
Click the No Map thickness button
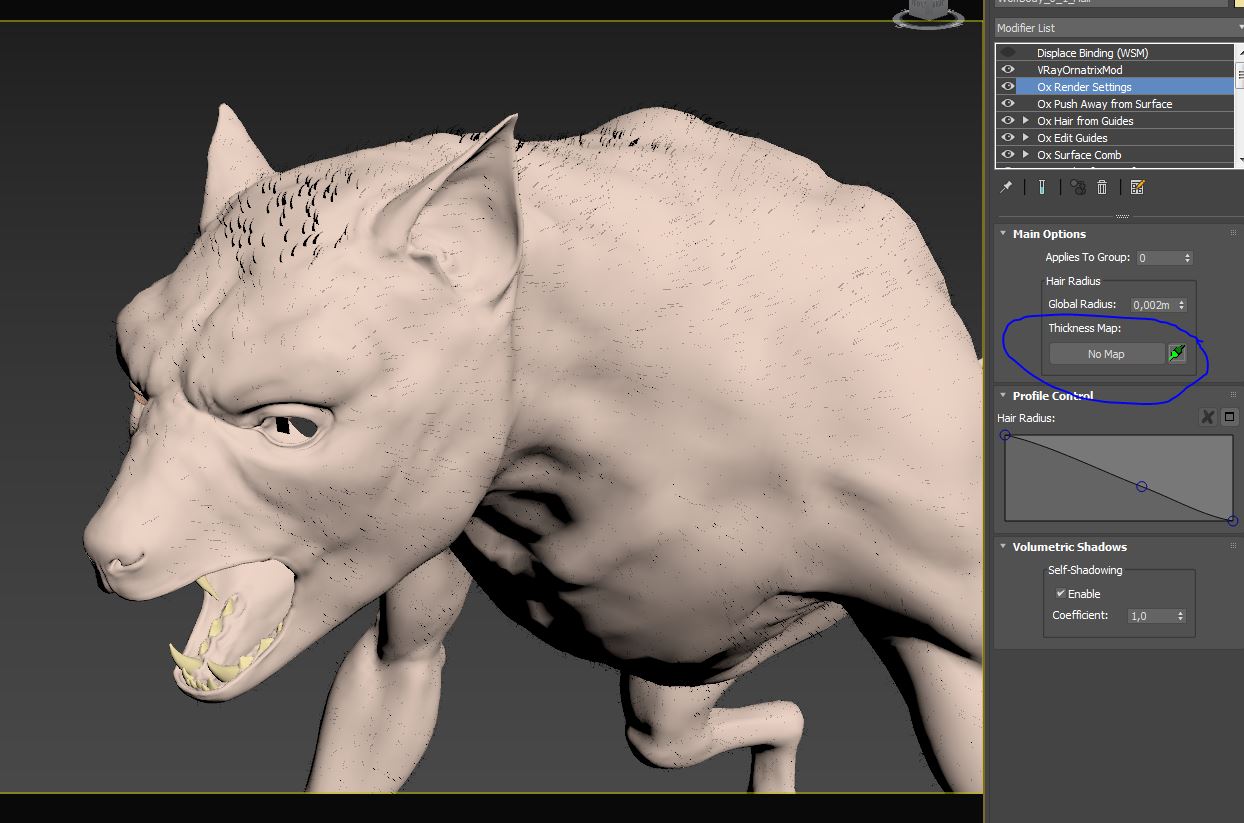pos(1106,354)
